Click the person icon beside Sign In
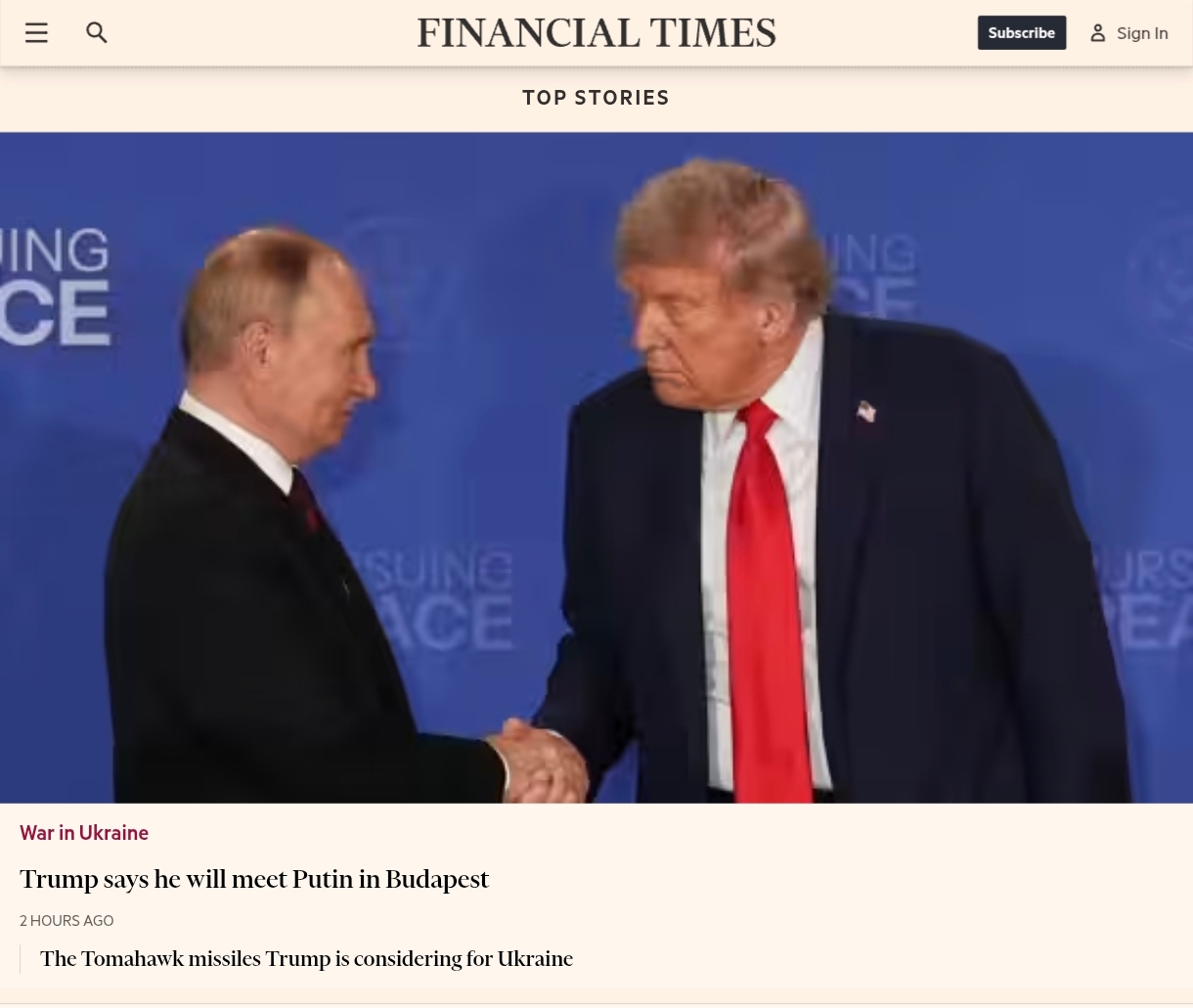Screen dimensions: 1193x1008 [x=1098, y=33]
